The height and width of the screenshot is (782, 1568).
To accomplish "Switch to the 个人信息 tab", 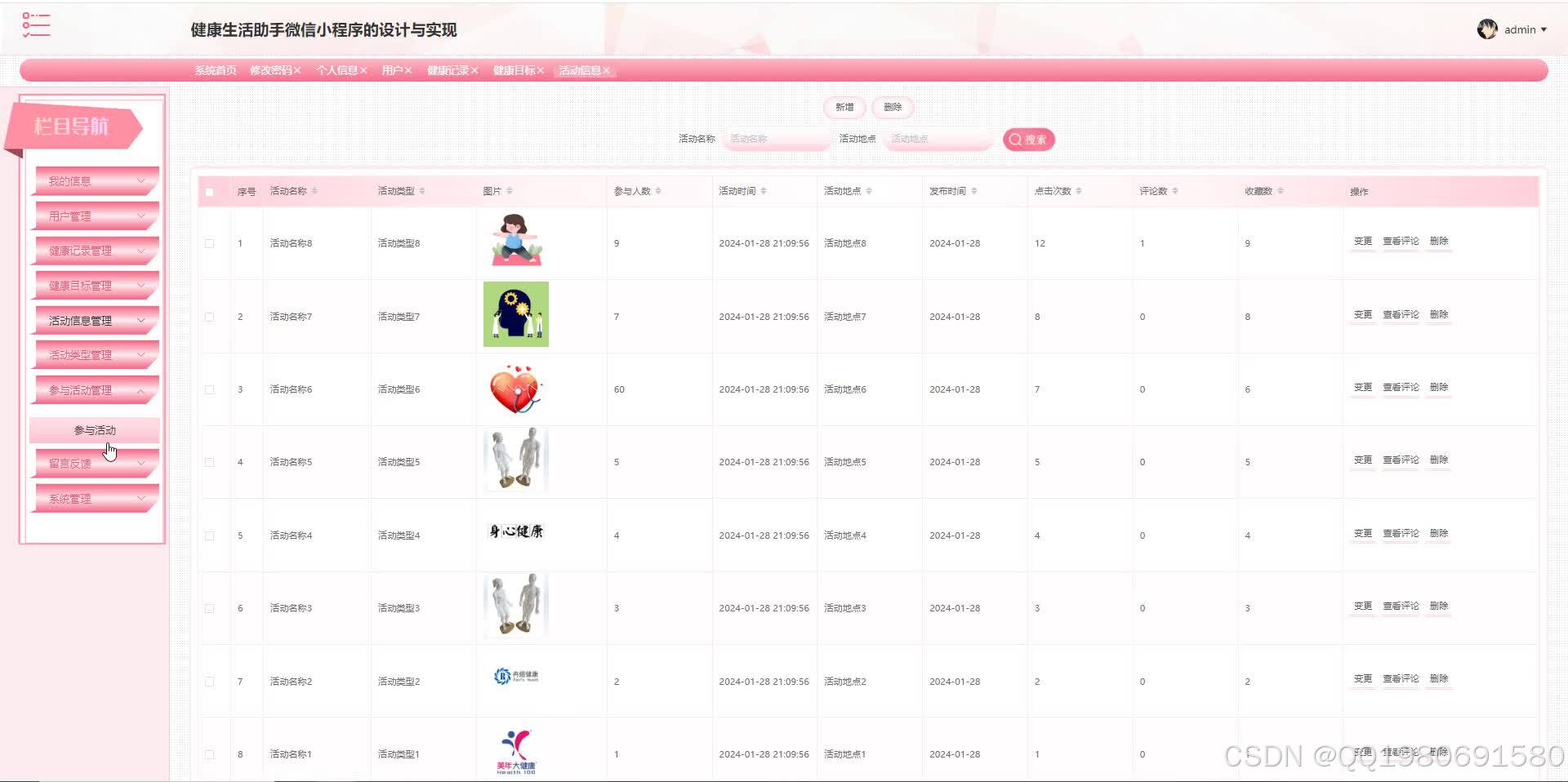I will pyautogui.click(x=336, y=70).
